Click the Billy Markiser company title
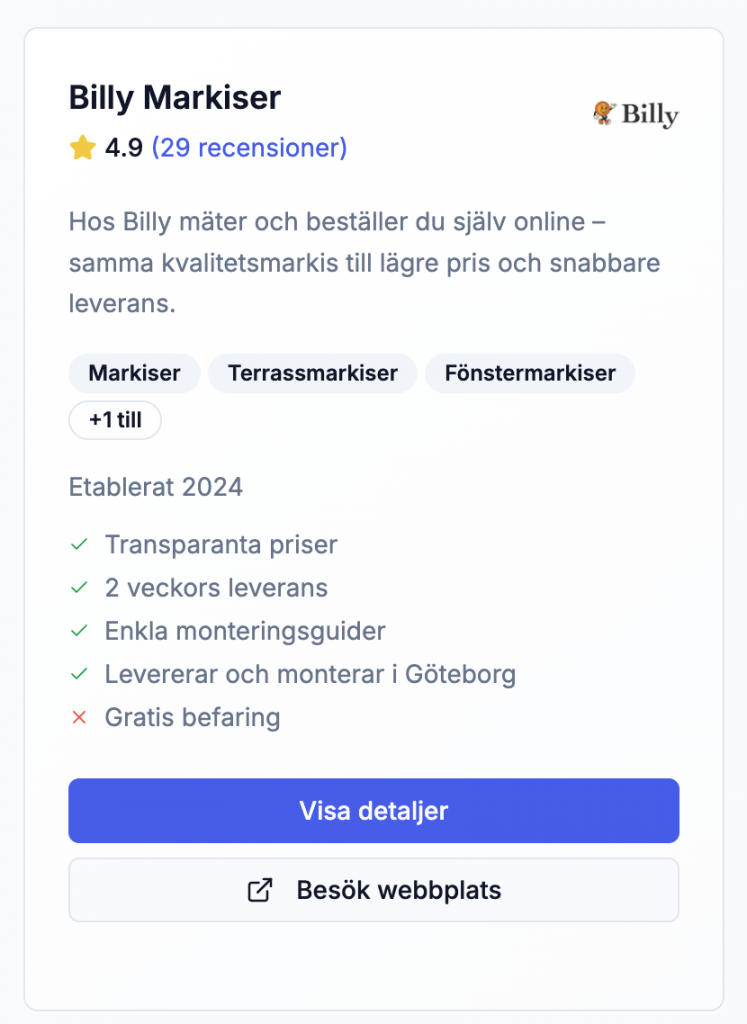Viewport: 747px width, 1024px height. tap(175, 98)
